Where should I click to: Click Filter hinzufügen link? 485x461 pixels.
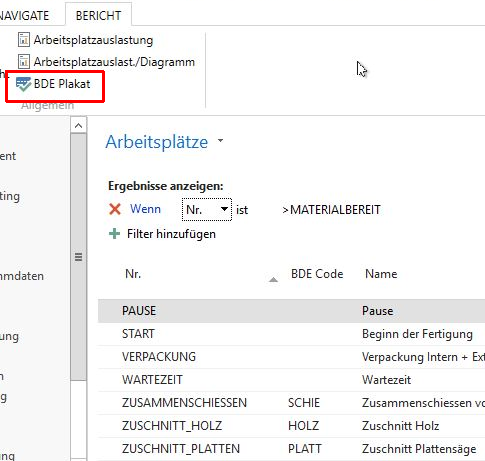coord(171,234)
